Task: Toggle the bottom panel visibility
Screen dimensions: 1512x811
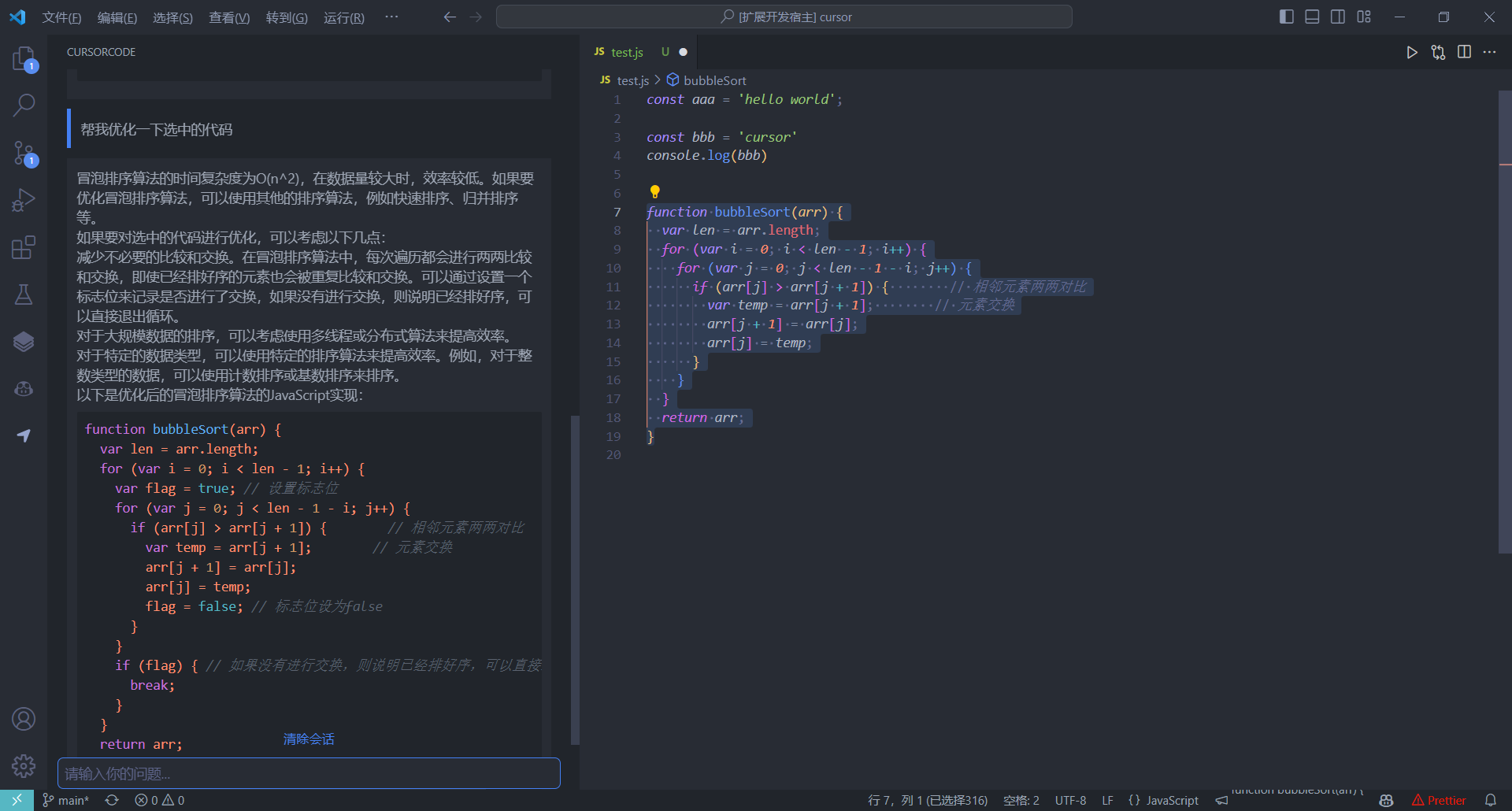Action: 1311,16
